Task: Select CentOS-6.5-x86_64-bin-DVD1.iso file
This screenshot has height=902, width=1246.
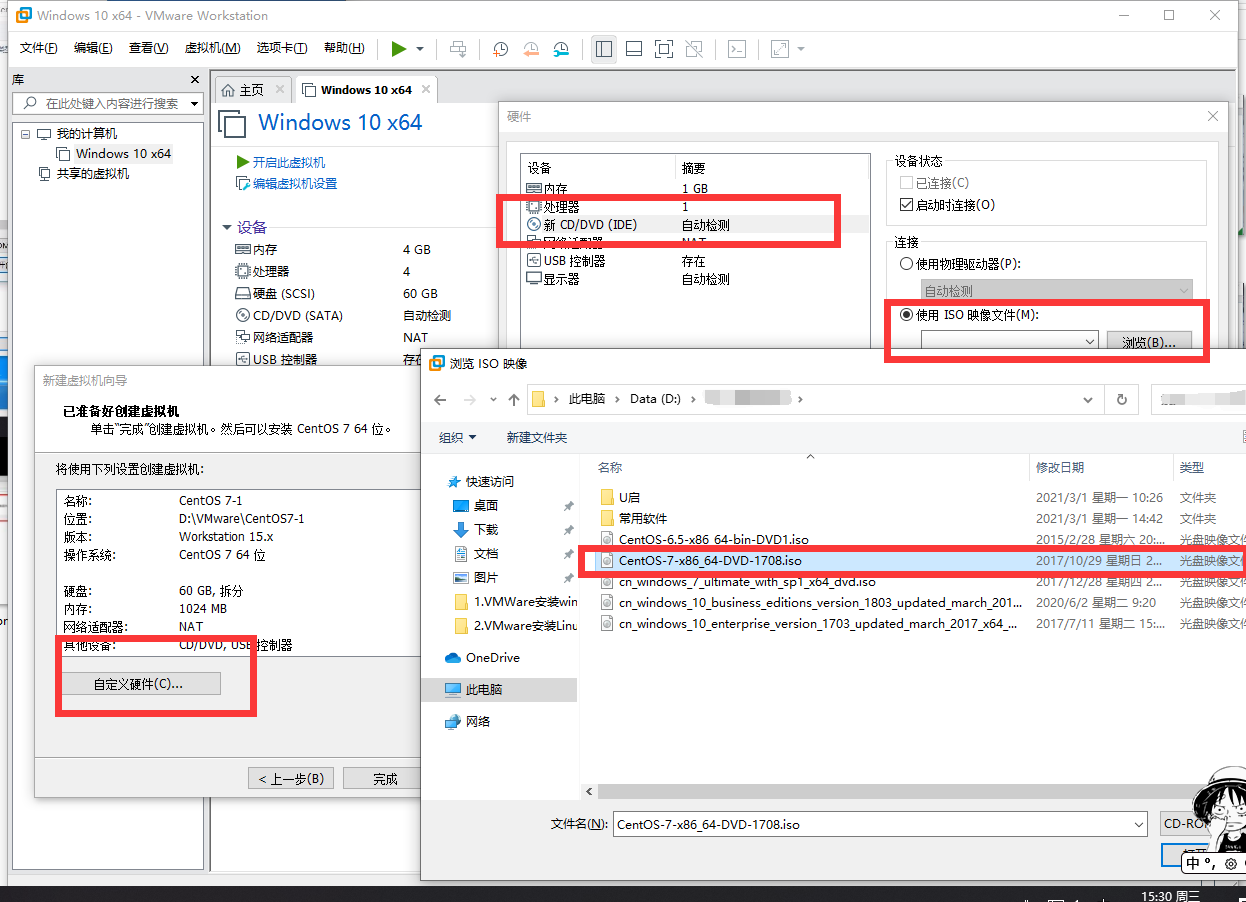Action: pyautogui.click(x=714, y=539)
